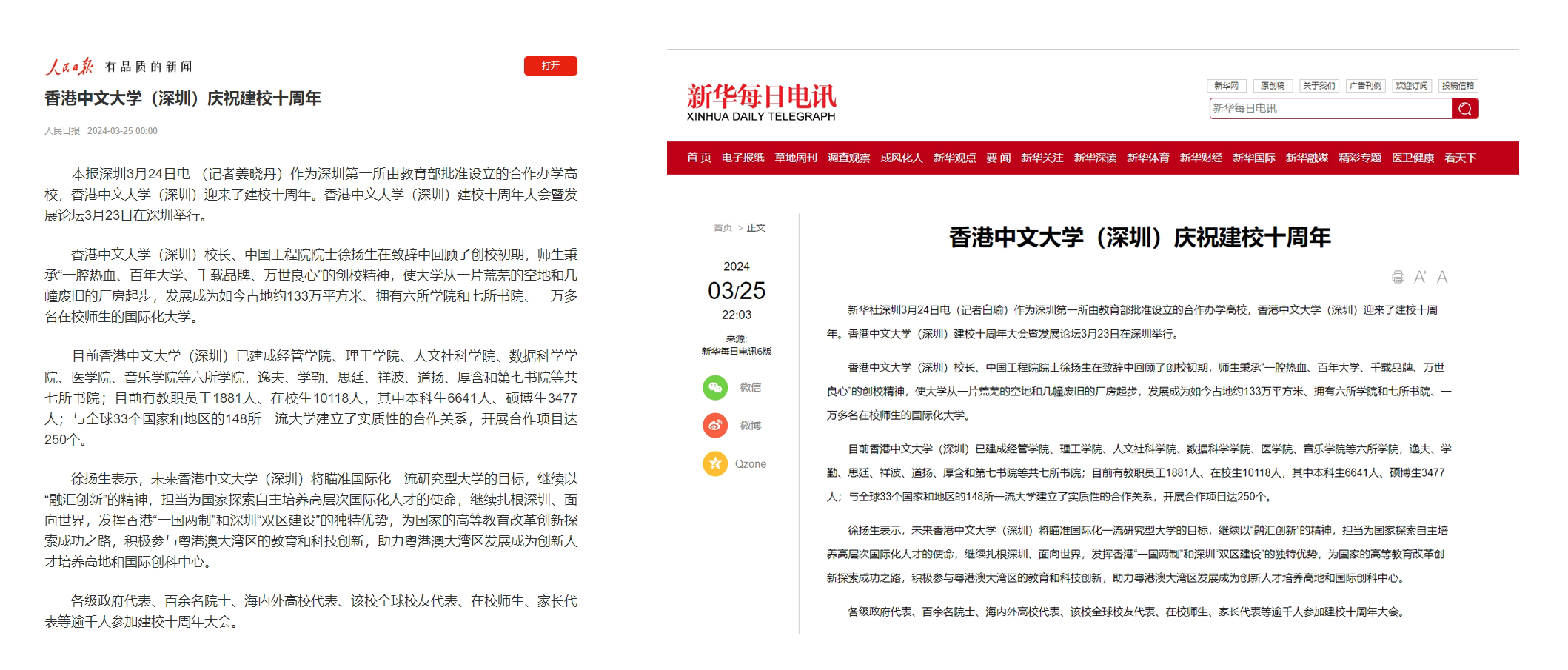Share article to Qzone star icon

click(x=714, y=464)
